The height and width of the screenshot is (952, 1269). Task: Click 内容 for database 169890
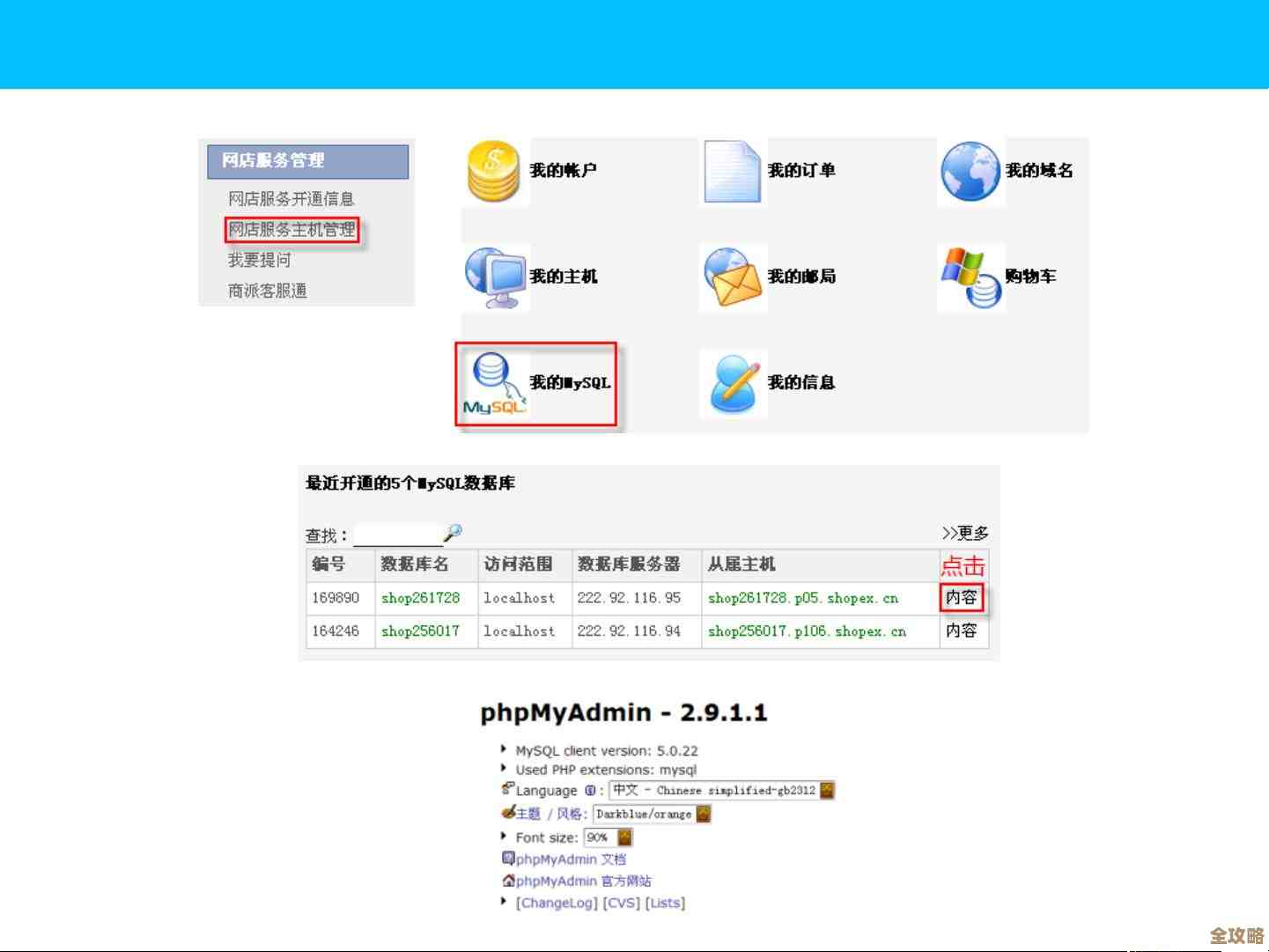[x=963, y=598]
